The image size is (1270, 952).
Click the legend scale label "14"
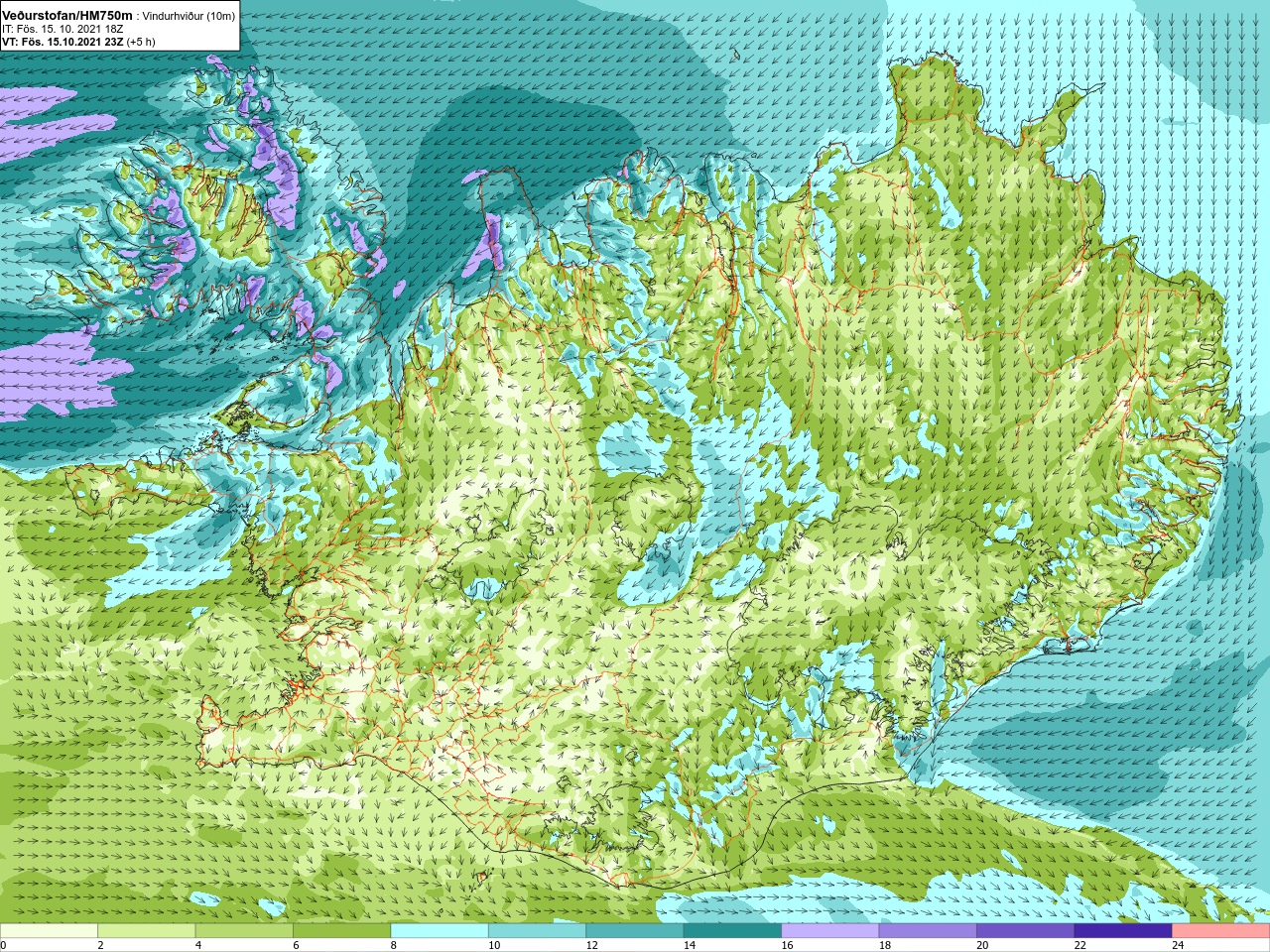pyautogui.click(x=690, y=946)
